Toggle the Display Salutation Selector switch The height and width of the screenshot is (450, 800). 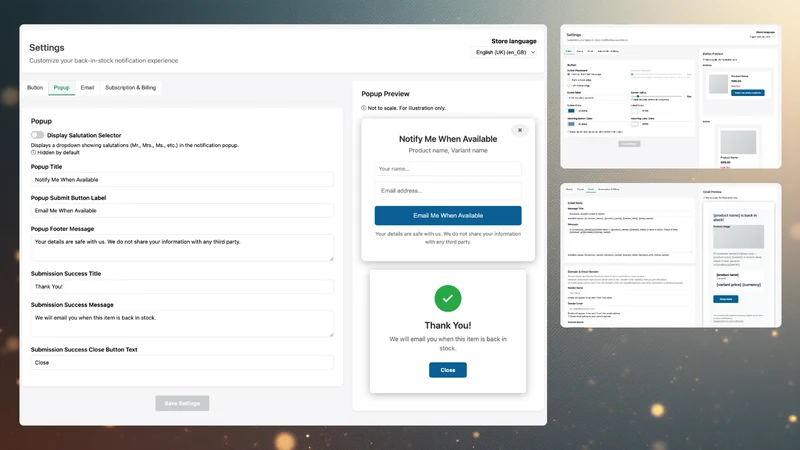37,135
